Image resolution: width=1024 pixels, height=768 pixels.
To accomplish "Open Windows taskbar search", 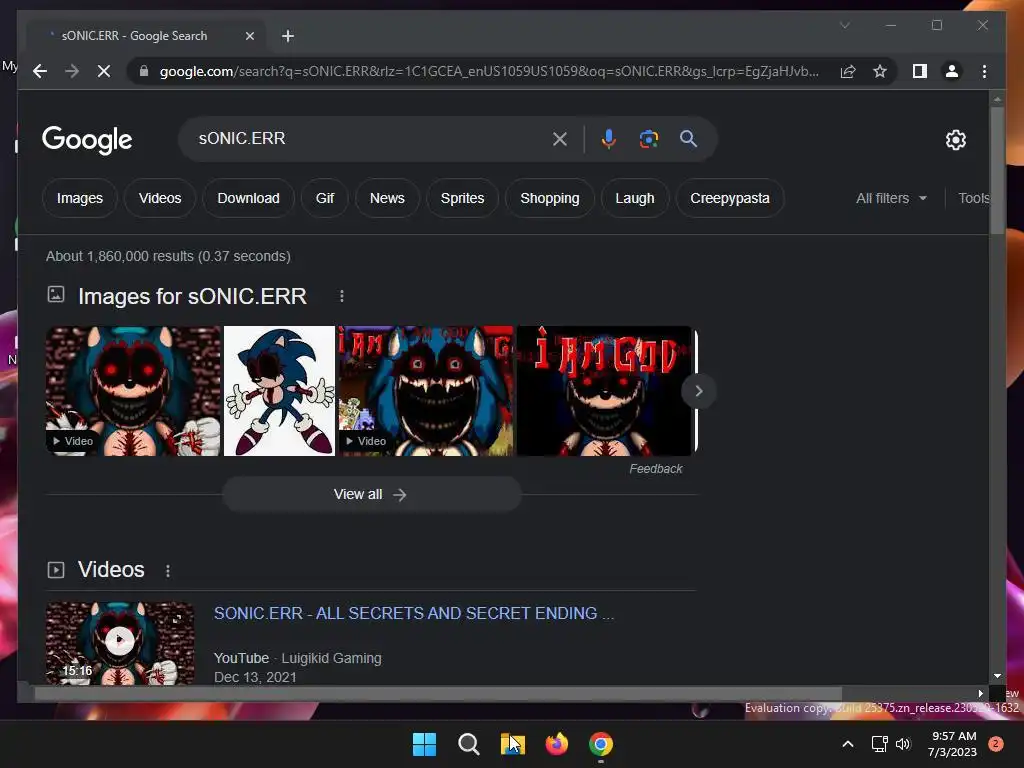I will [x=468, y=744].
